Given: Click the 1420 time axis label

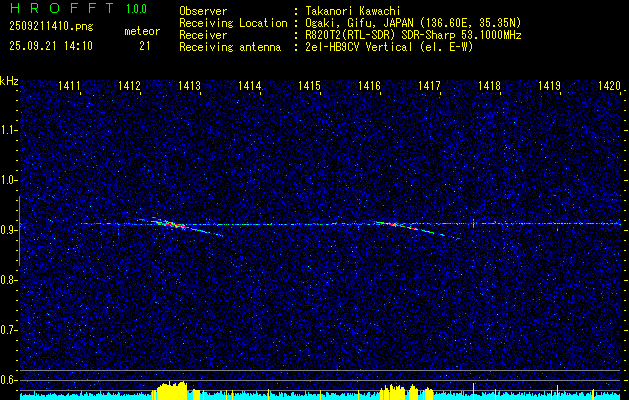Looking at the screenshot, I should point(609,85).
